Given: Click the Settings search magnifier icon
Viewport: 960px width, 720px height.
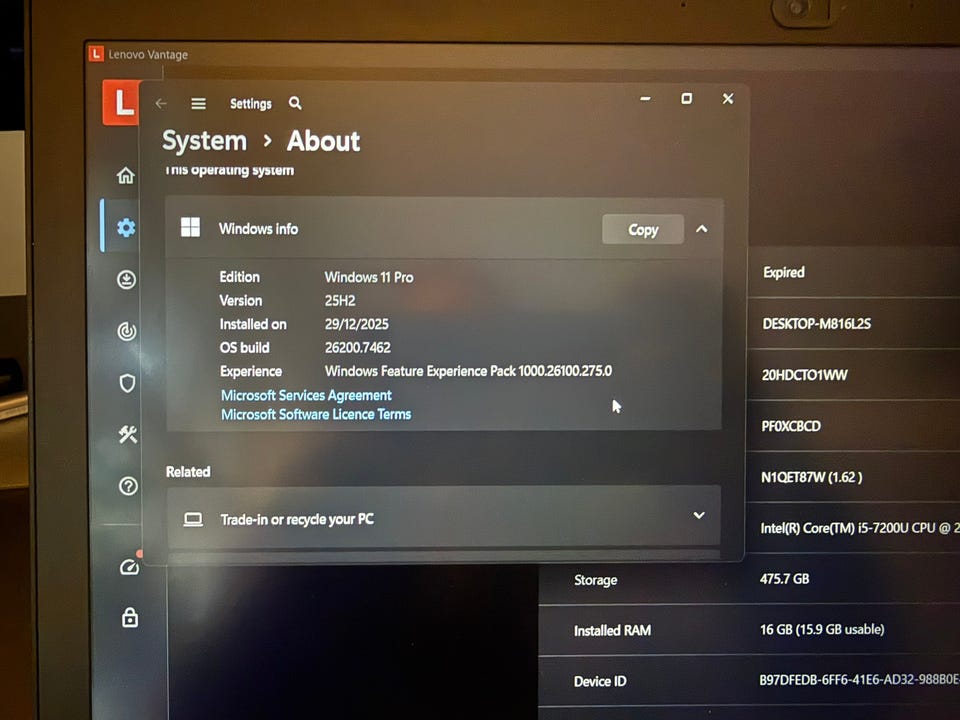Looking at the screenshot, I should pos(295,103).
